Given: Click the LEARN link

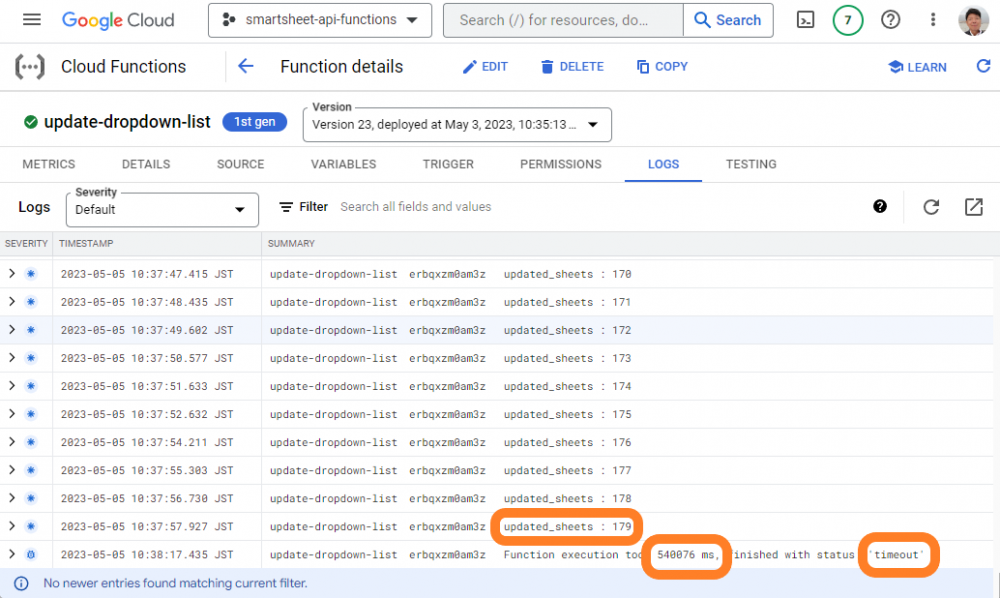Looking at the screenshot, I should pyautogui.click(x=917, y=66).
